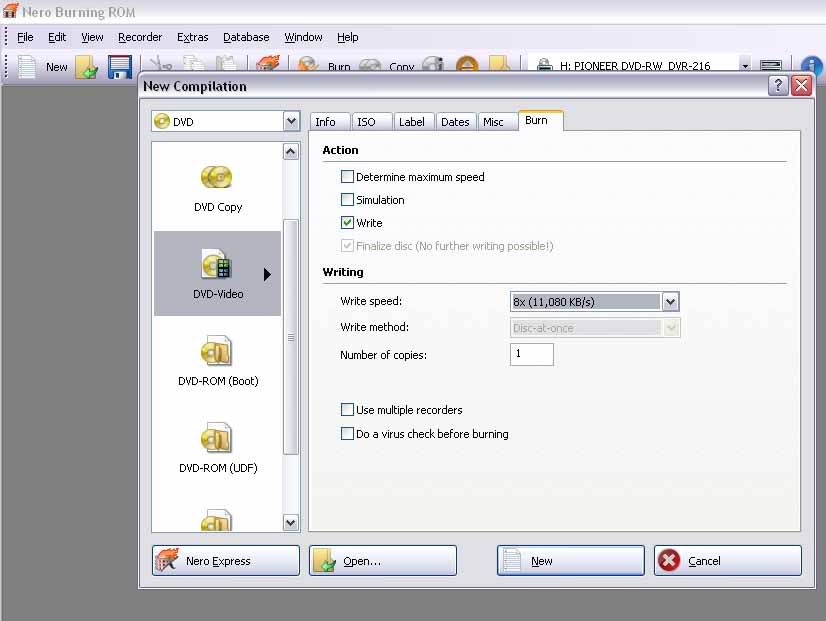Click the Number of copies field
This screenshot has width=826, height=621.
tap(532, 354)
